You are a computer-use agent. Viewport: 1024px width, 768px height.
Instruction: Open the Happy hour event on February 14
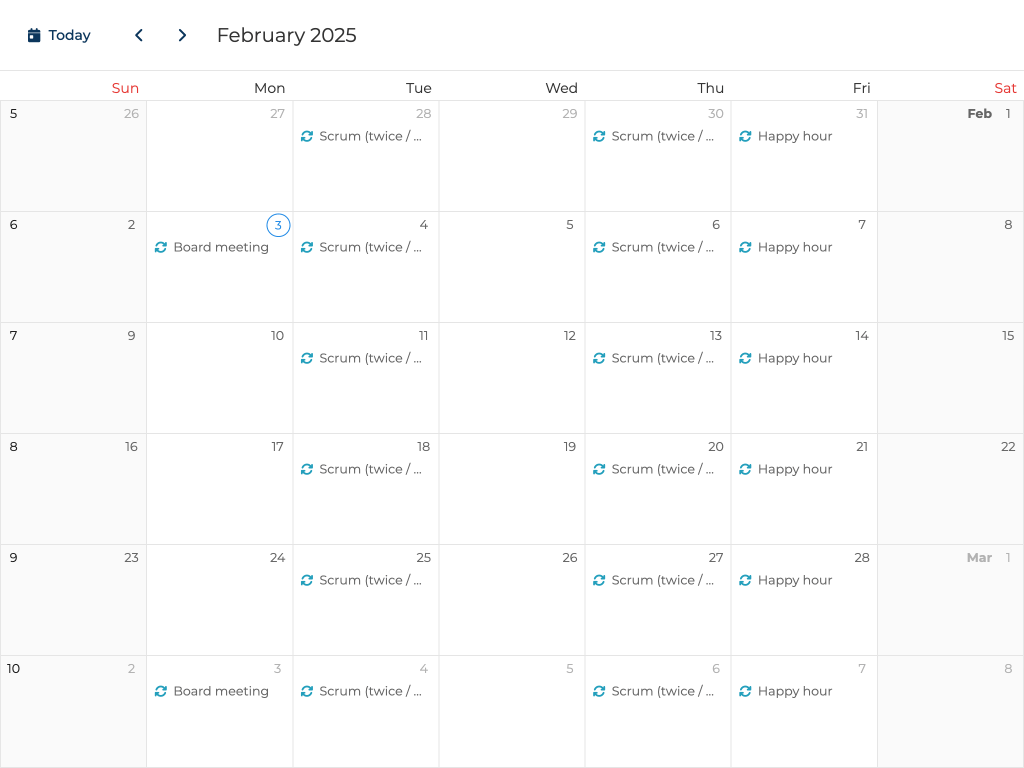(x=794, y=359)
